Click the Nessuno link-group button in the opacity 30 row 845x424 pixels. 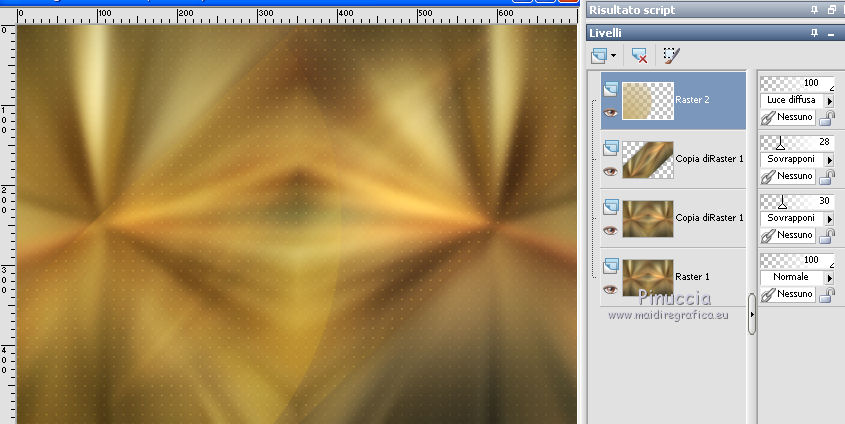(788, 235)
